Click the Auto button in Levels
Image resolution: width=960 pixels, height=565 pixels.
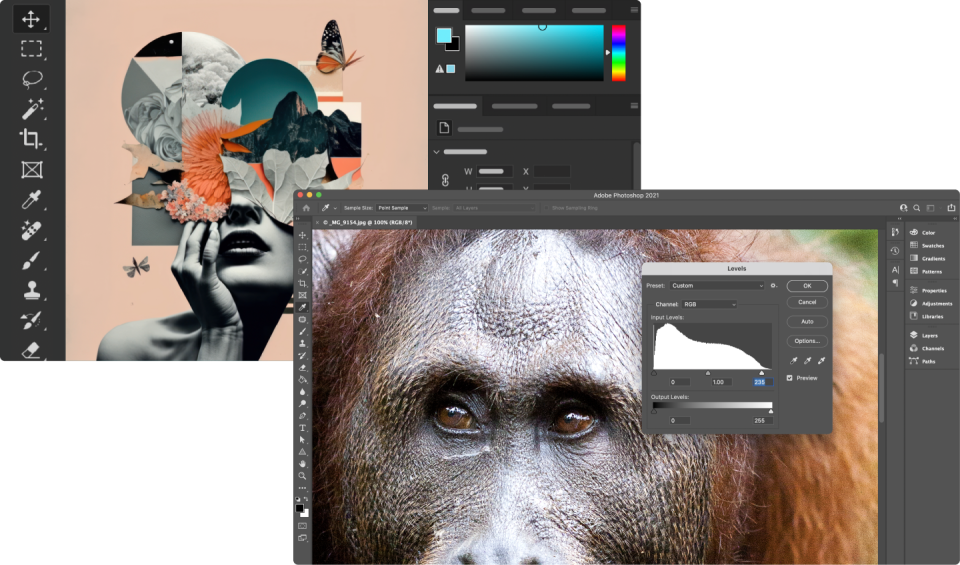[x=807, y=321]
